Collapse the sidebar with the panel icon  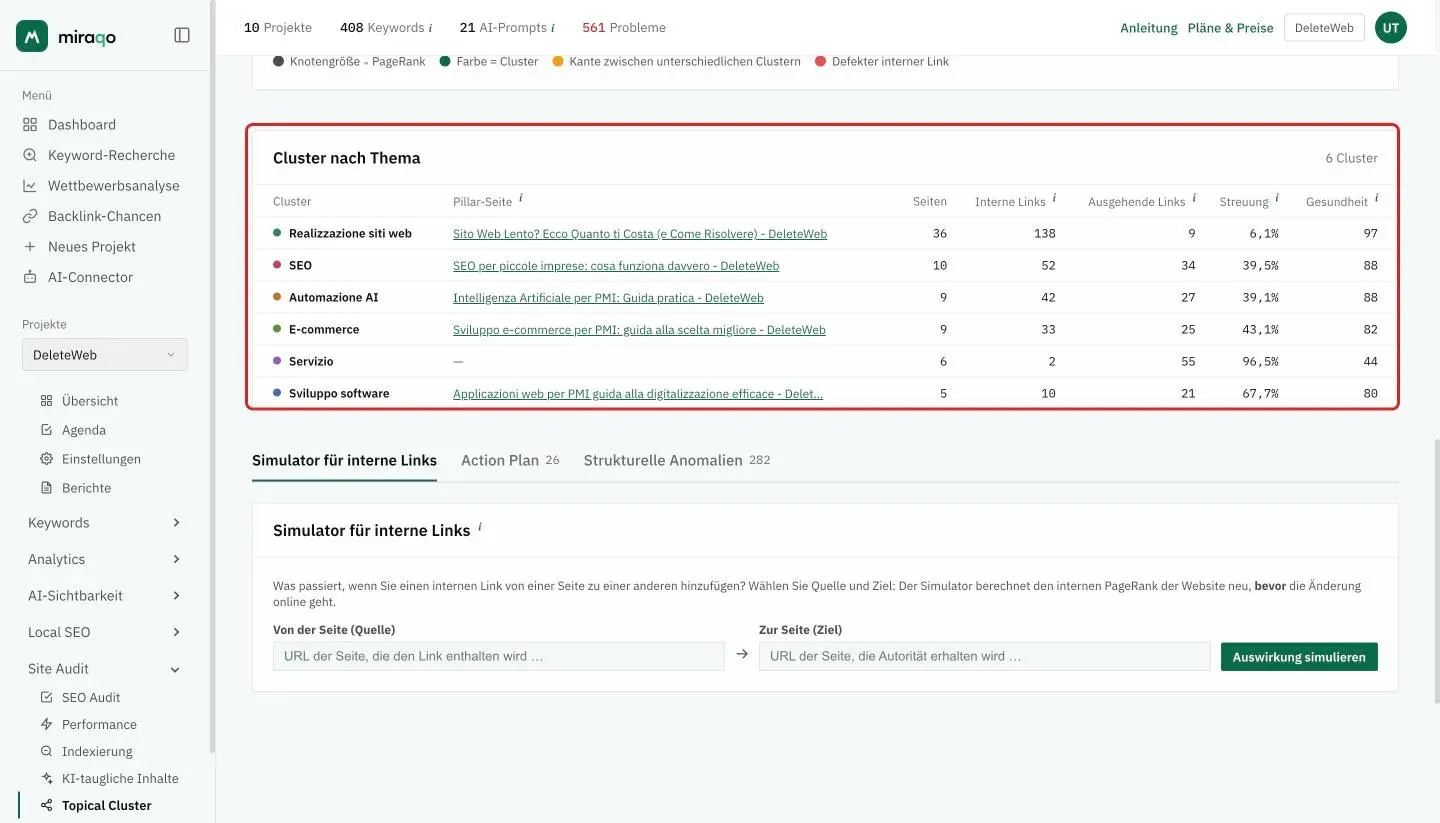182,35
